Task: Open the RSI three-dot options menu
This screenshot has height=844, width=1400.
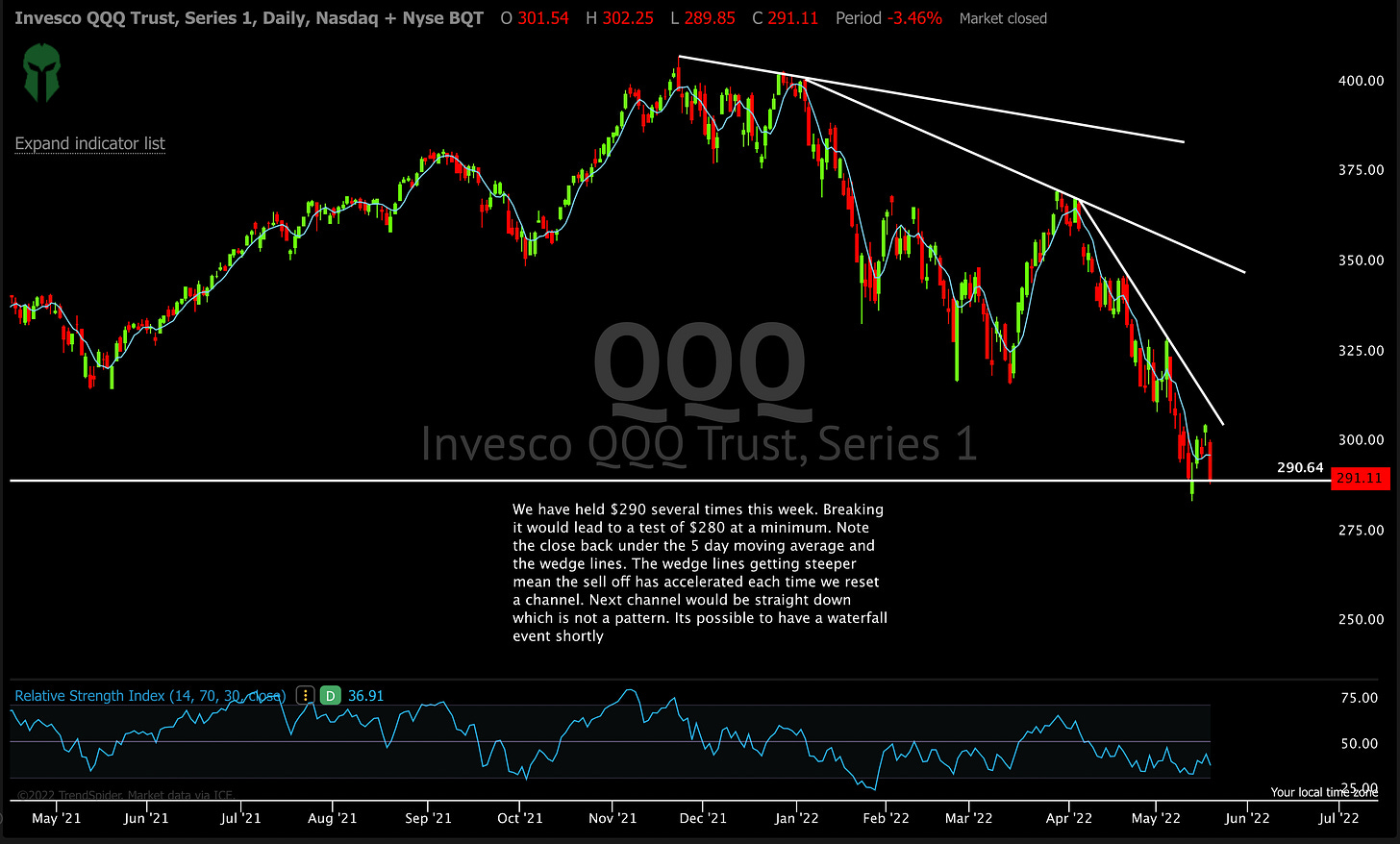Action: point(305,695)
